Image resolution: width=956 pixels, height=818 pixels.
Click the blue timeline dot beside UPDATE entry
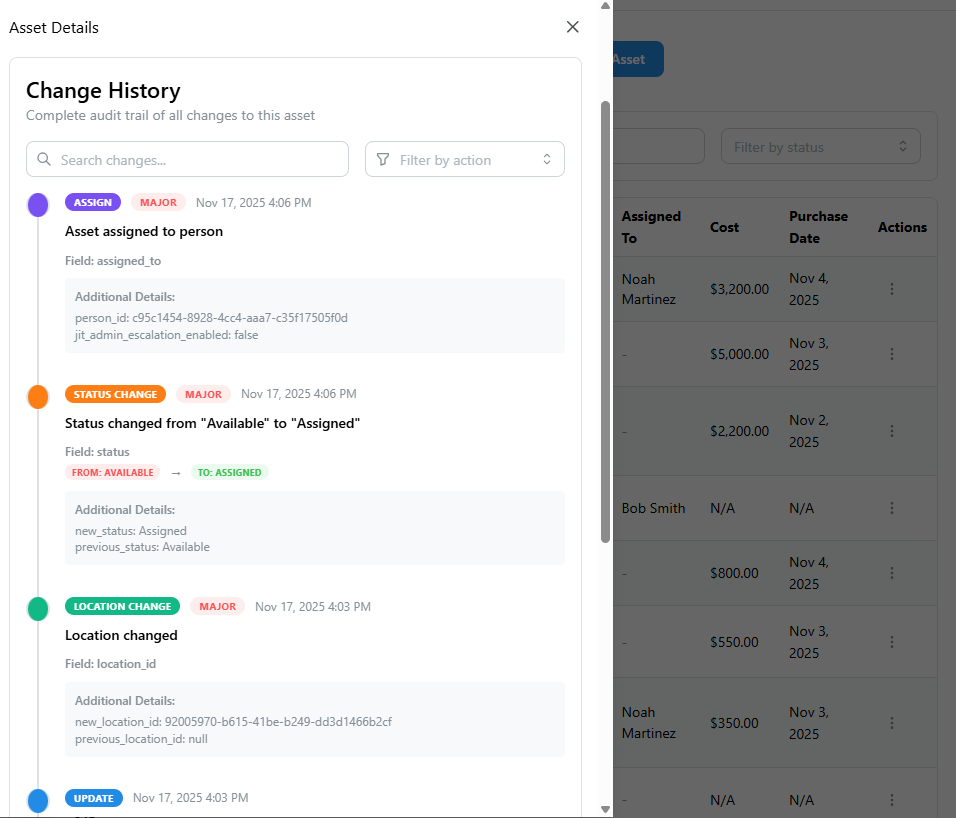pos(38,800)
